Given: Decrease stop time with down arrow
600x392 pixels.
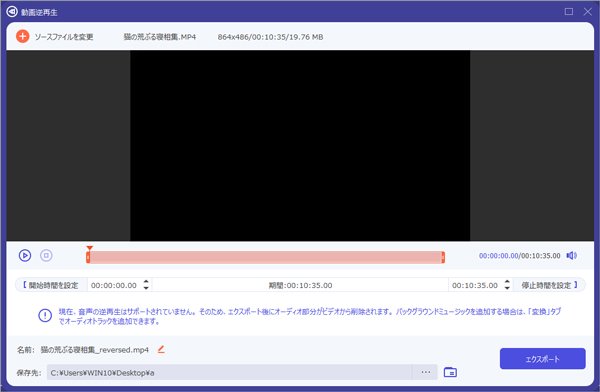Looking at the screenshot, I should (x=507, y=288).
